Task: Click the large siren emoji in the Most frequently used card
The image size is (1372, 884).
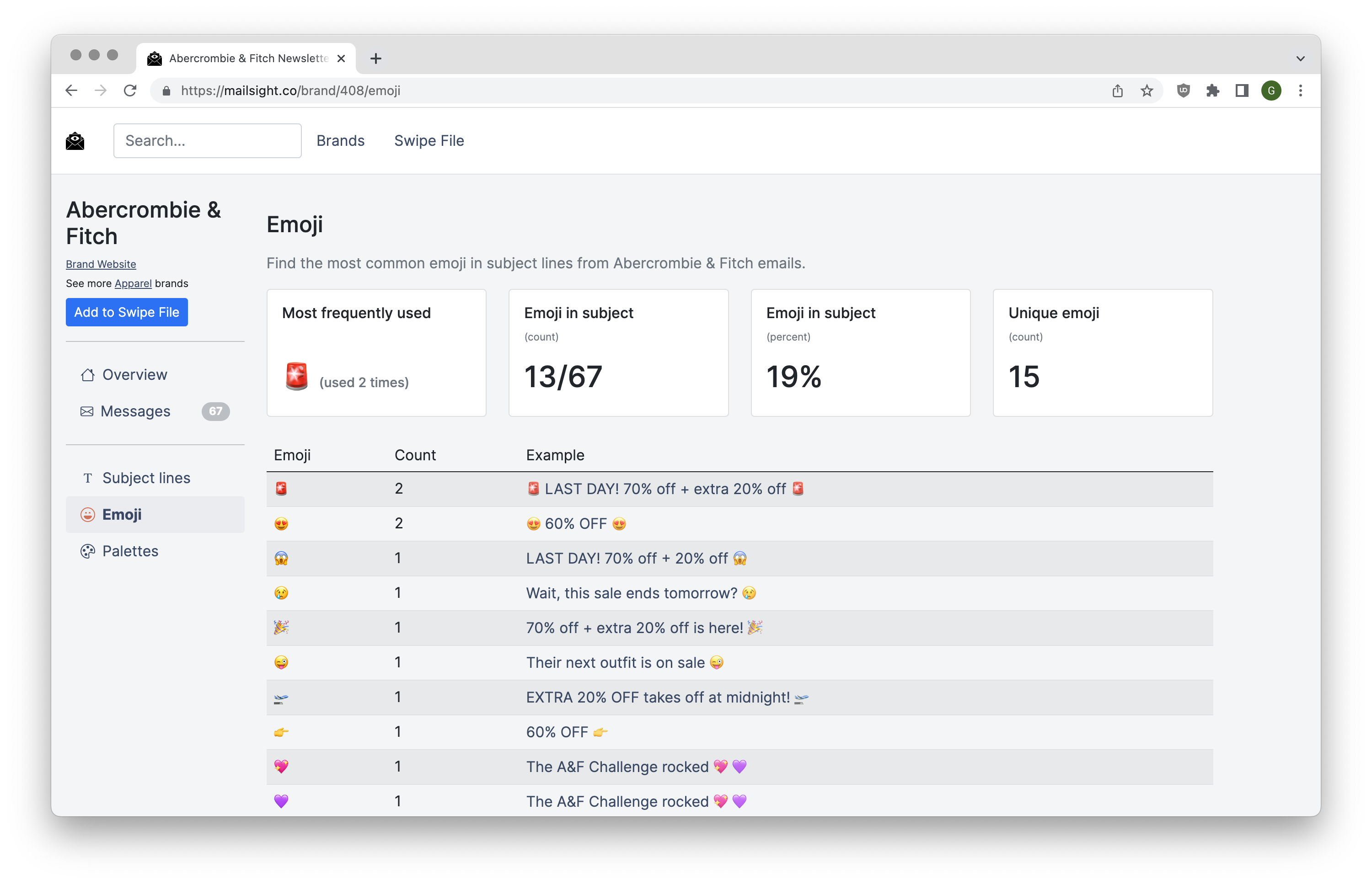Action: click(296, 377)
